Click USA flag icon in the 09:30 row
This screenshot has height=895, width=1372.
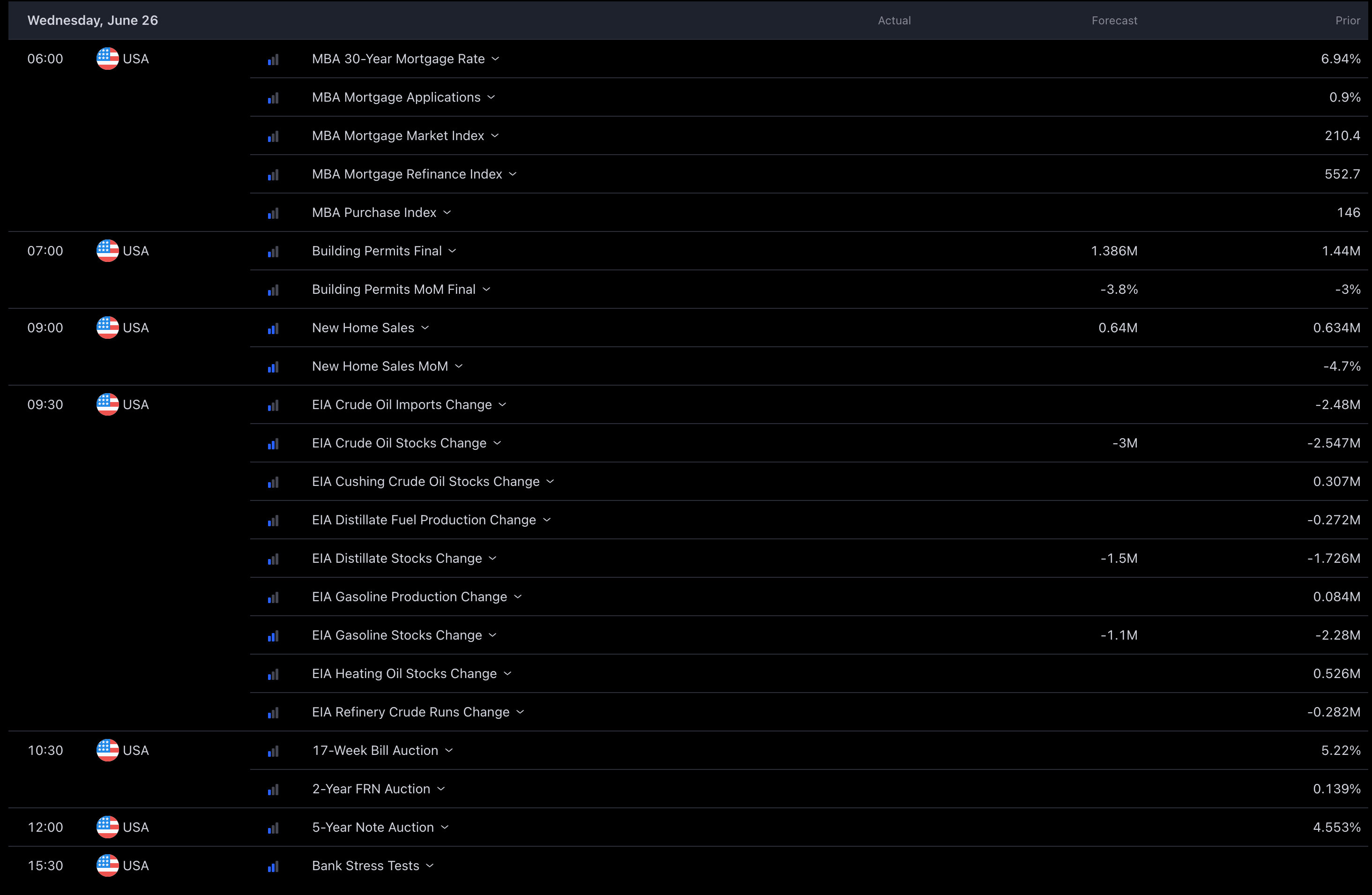[107, 404]
